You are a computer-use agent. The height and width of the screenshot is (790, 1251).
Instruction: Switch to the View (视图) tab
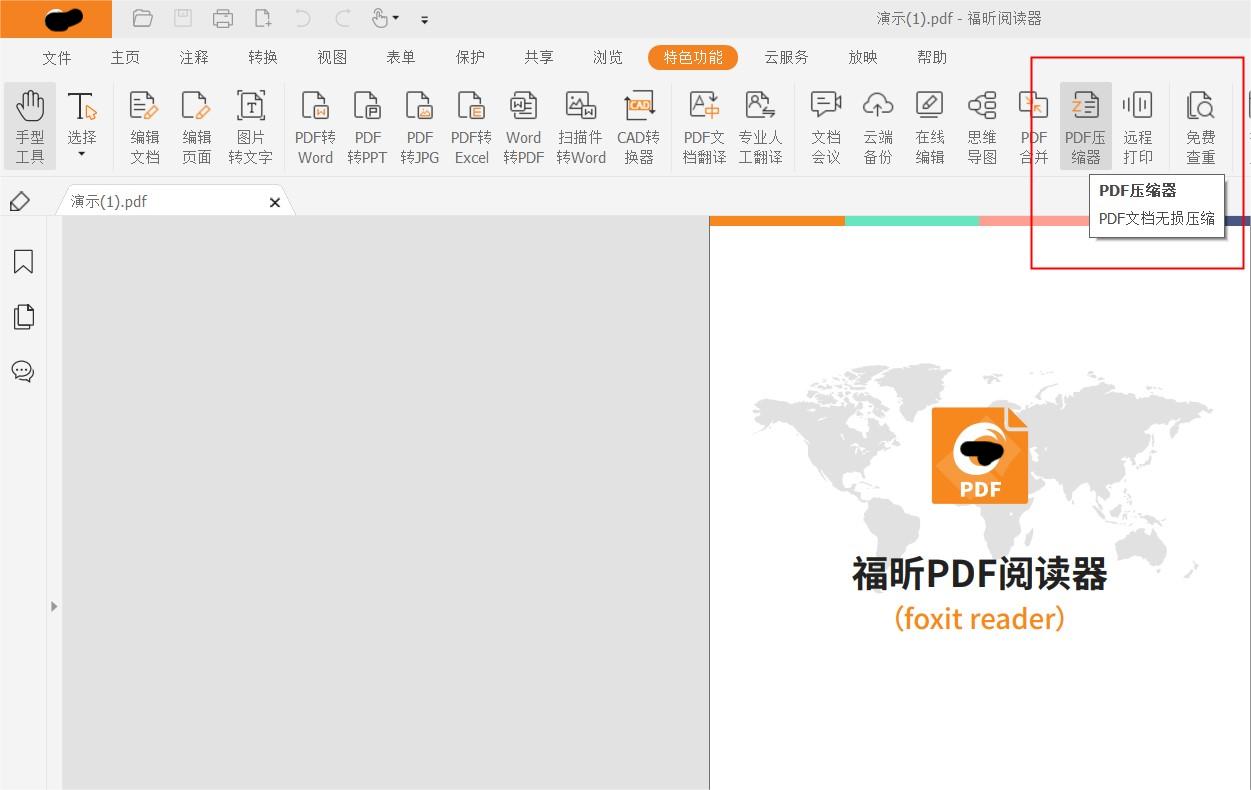pos(332,57)
